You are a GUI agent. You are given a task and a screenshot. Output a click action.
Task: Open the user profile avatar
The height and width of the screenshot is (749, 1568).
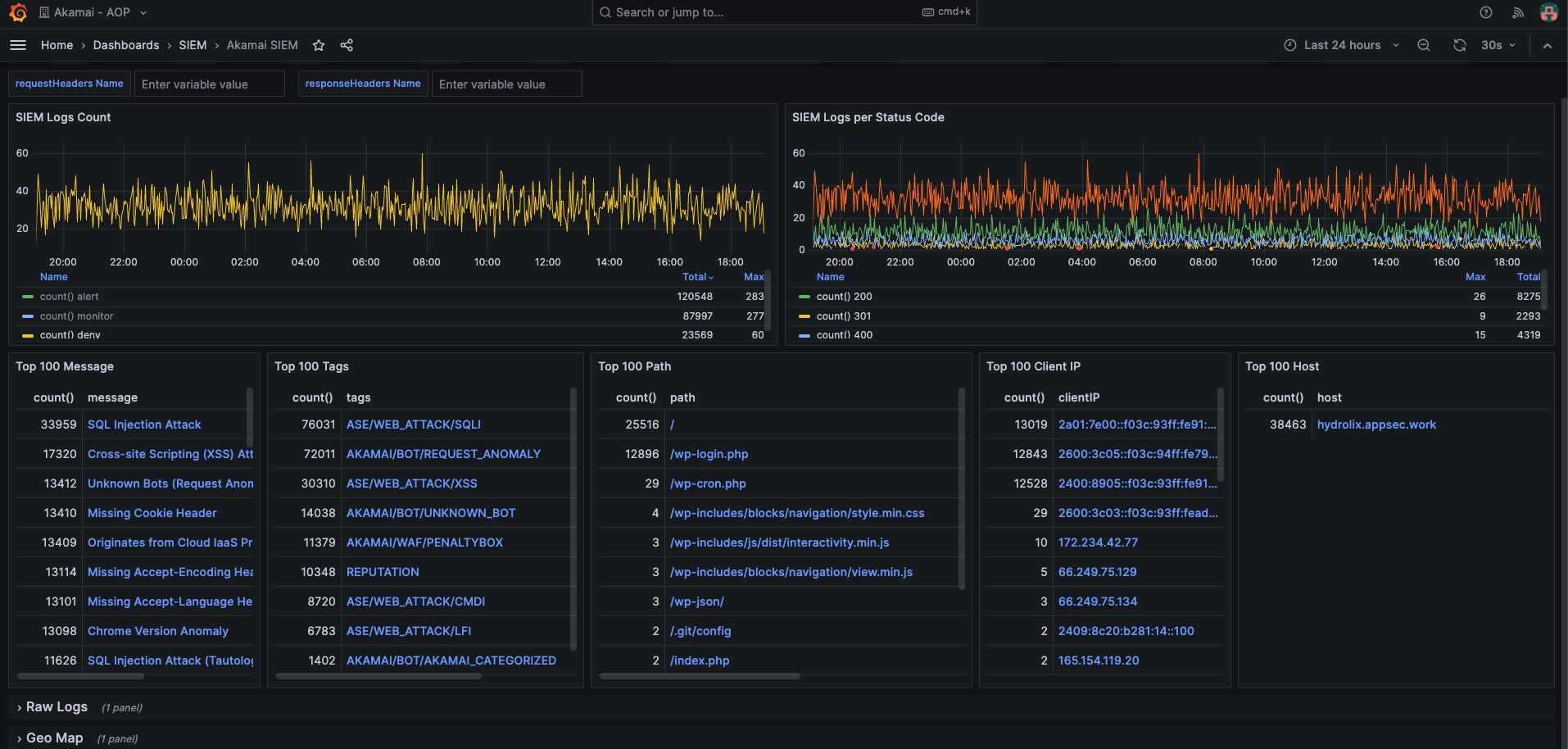coord(1548,12)
